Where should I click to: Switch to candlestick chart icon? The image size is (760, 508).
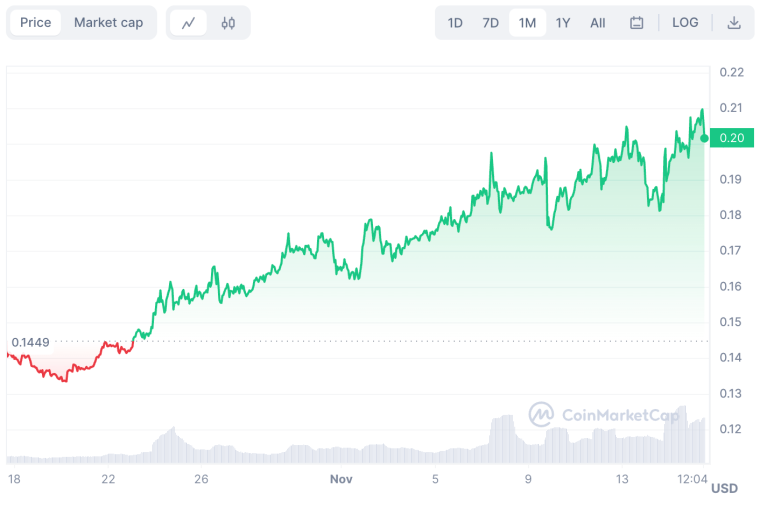[228, 23]
